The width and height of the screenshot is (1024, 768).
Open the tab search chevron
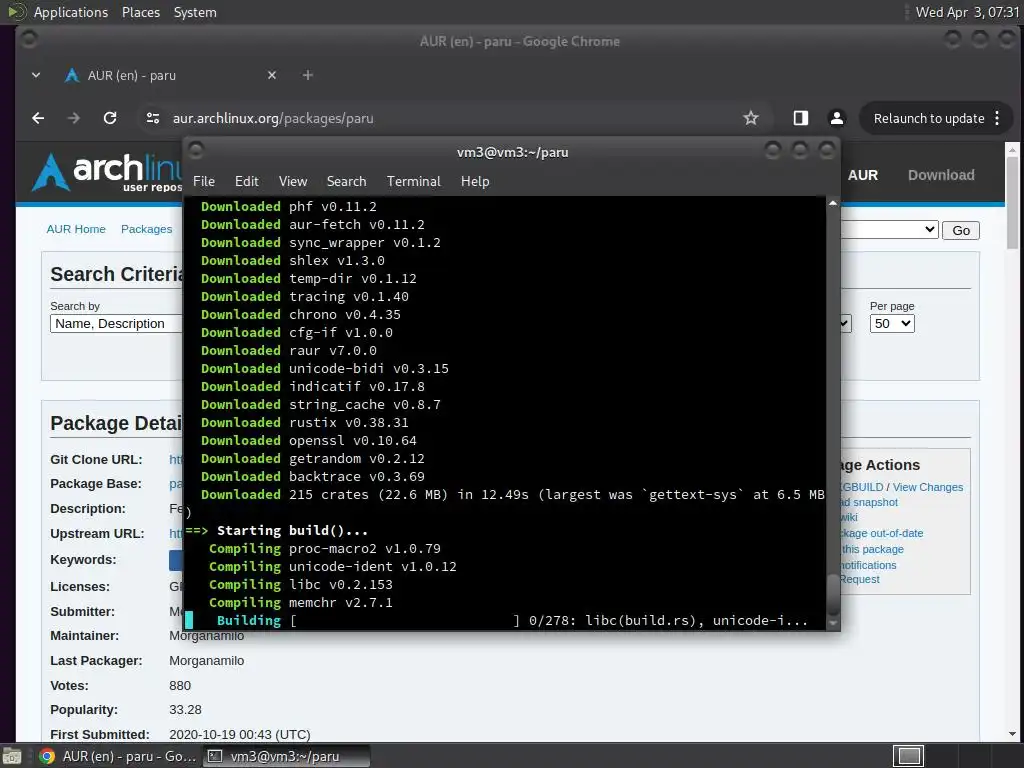[x=36, y=75]
